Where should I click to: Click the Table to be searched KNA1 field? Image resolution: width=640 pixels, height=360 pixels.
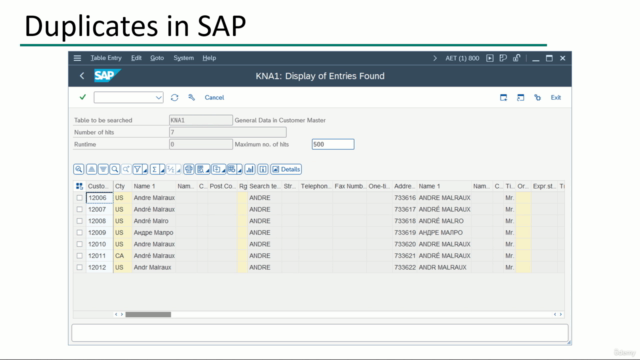(201, 120)
